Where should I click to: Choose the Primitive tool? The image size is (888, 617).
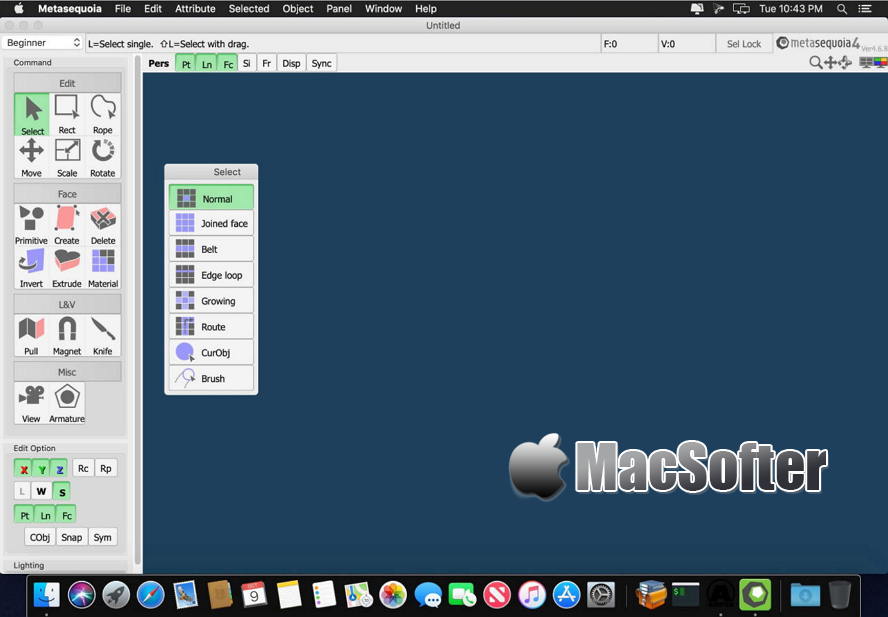[31, 225]
